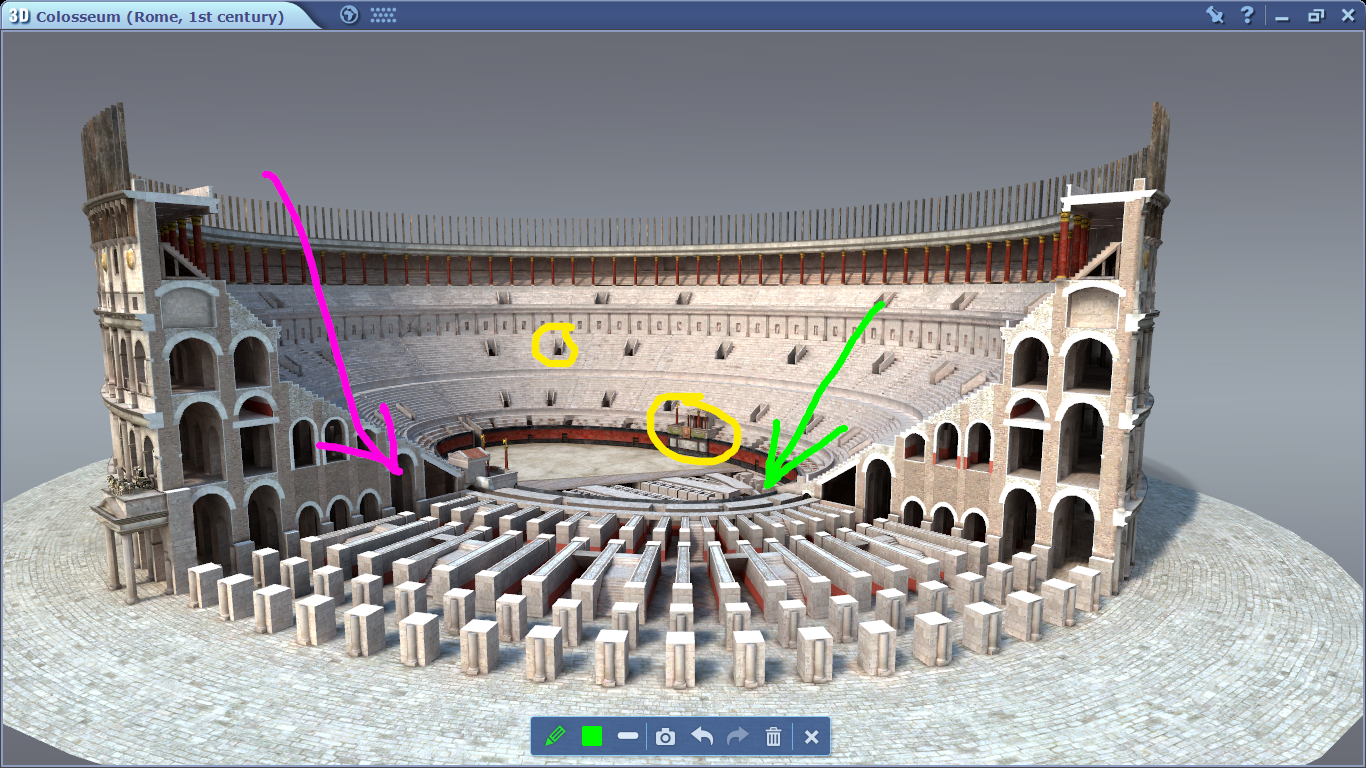Open the line thickness selector
This screenshot has width=1366, height=768.
pos(628,737)
